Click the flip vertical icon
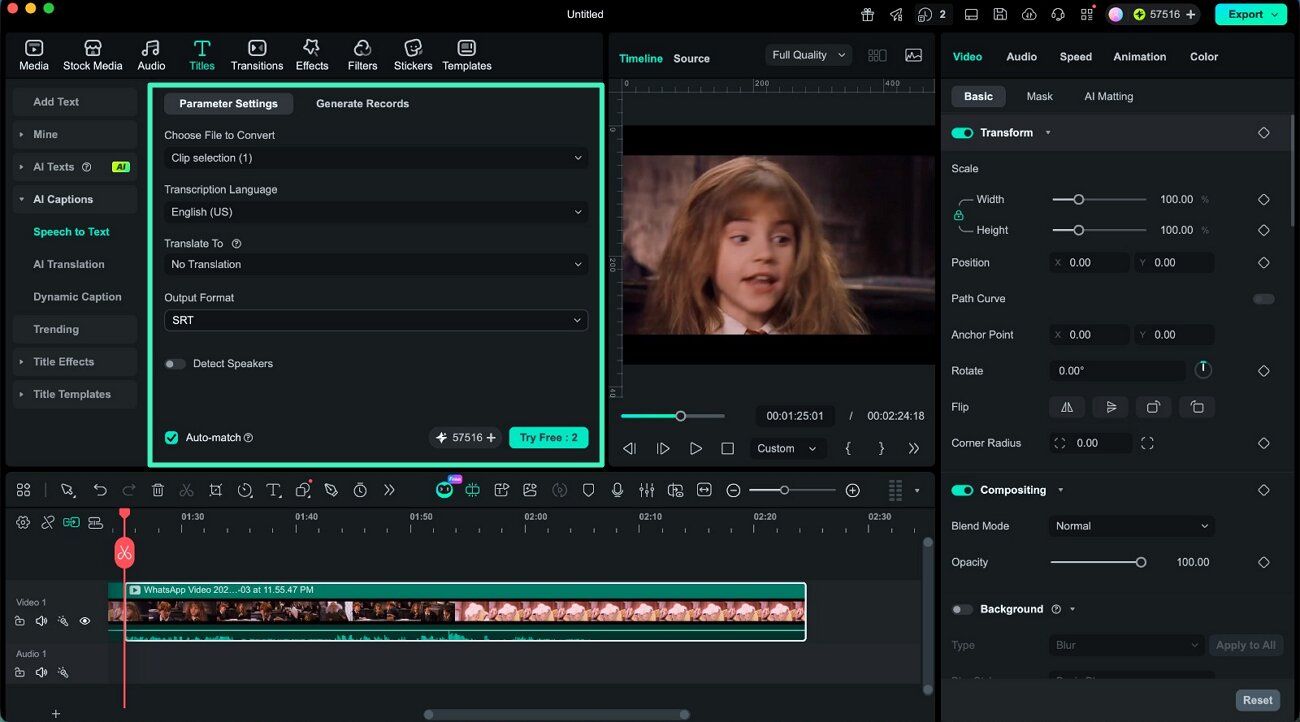Screen dimensions: 1300x722 1110,407
